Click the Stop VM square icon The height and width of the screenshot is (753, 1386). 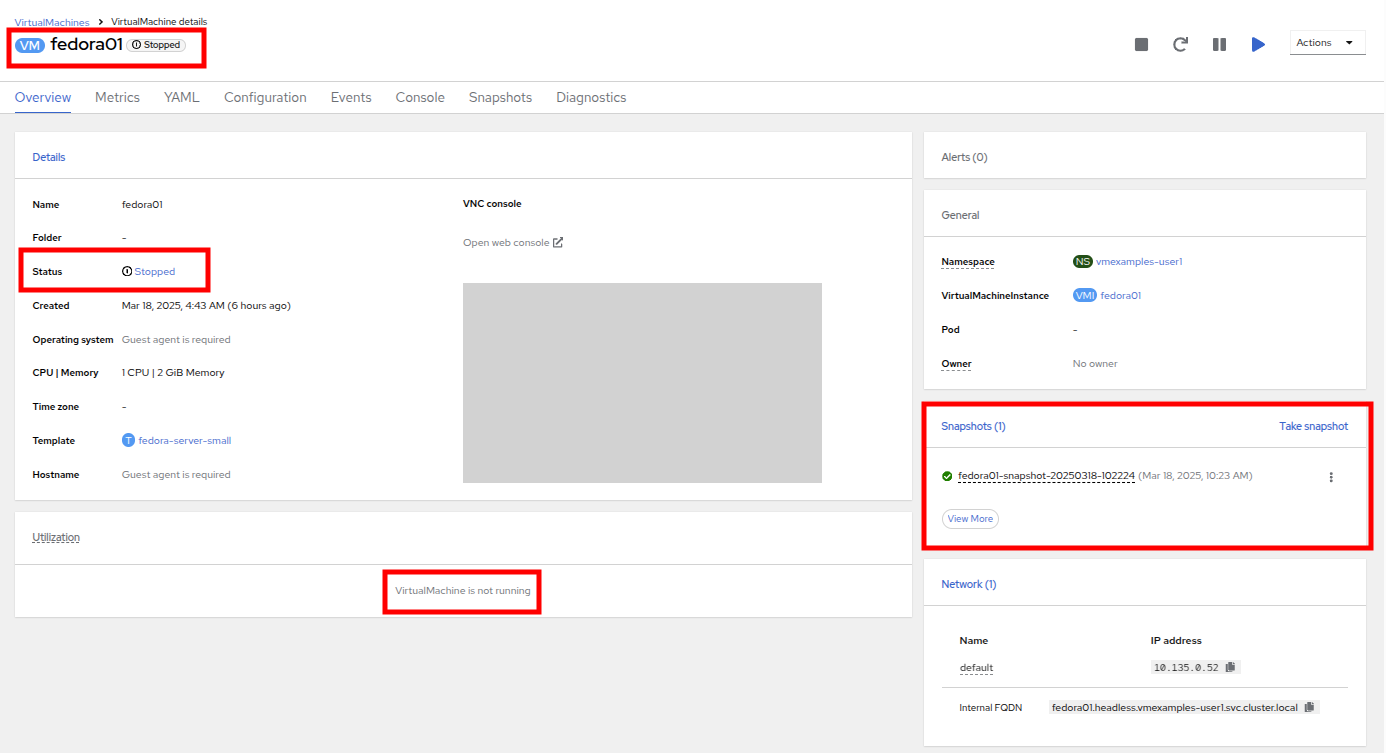point(1141,44)
